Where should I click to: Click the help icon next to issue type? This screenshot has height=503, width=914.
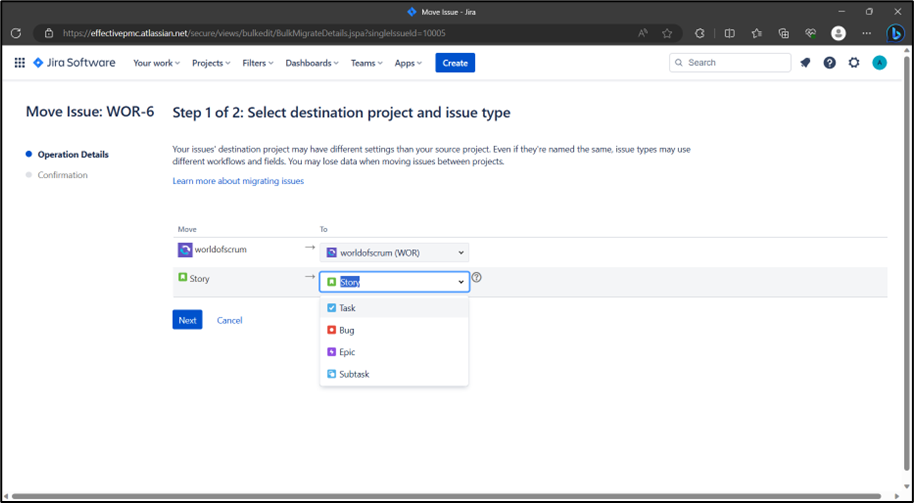click(476, 277)
